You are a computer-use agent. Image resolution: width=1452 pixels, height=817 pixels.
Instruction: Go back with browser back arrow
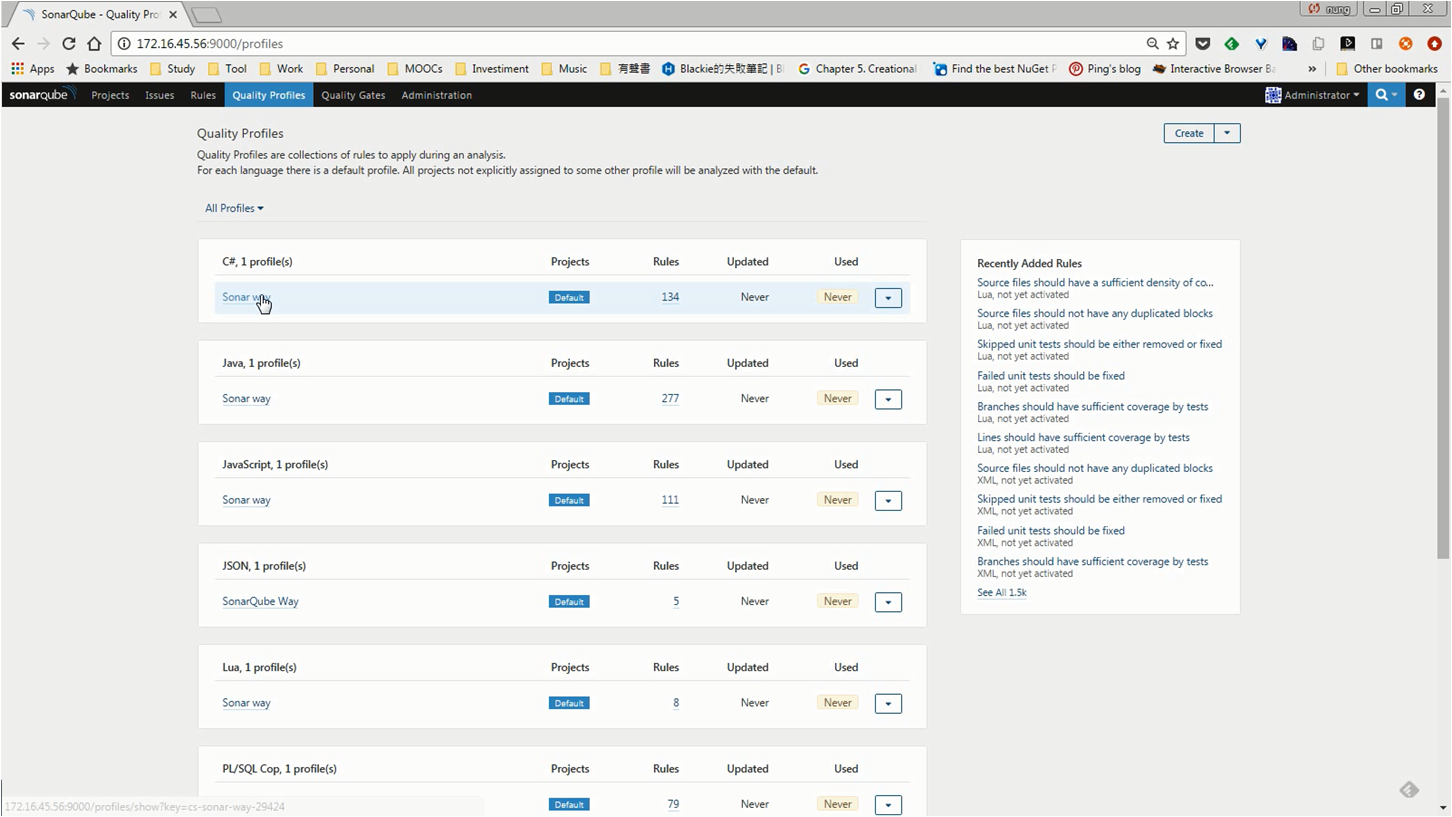pos(18,43)
